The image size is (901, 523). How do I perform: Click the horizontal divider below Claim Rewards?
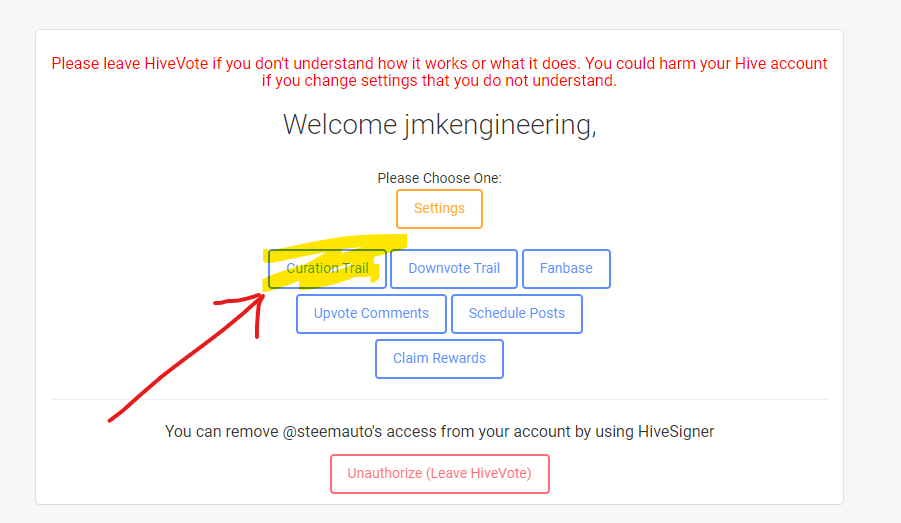439,399
